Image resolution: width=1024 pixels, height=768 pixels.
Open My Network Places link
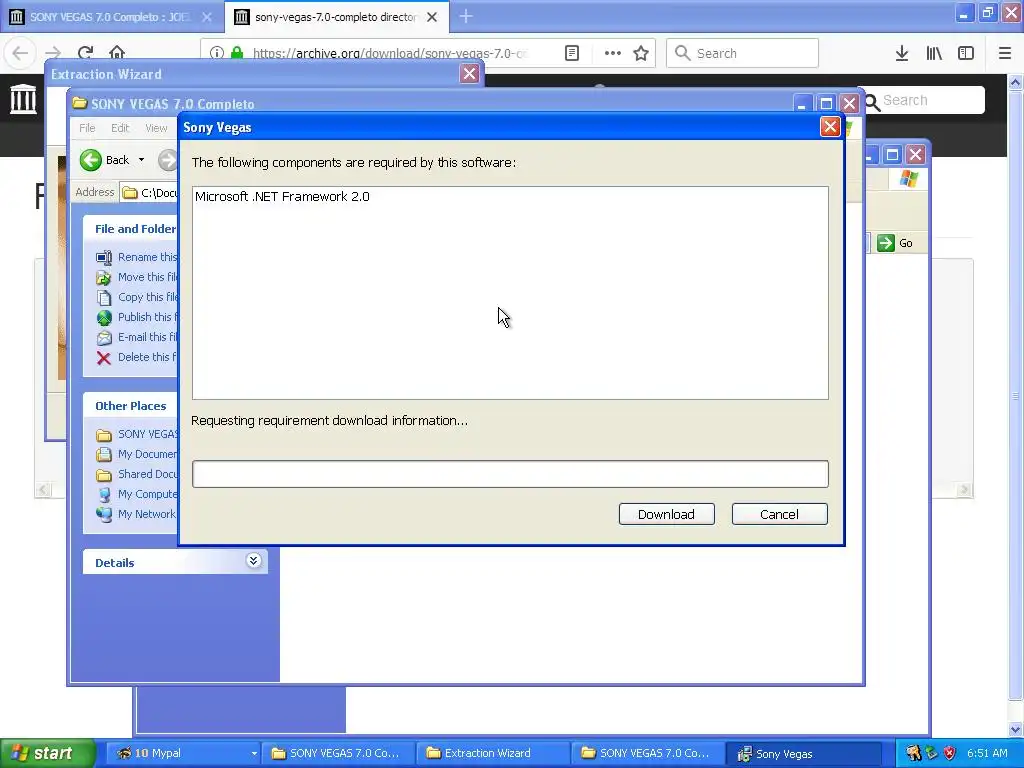(x=136, y=514)
